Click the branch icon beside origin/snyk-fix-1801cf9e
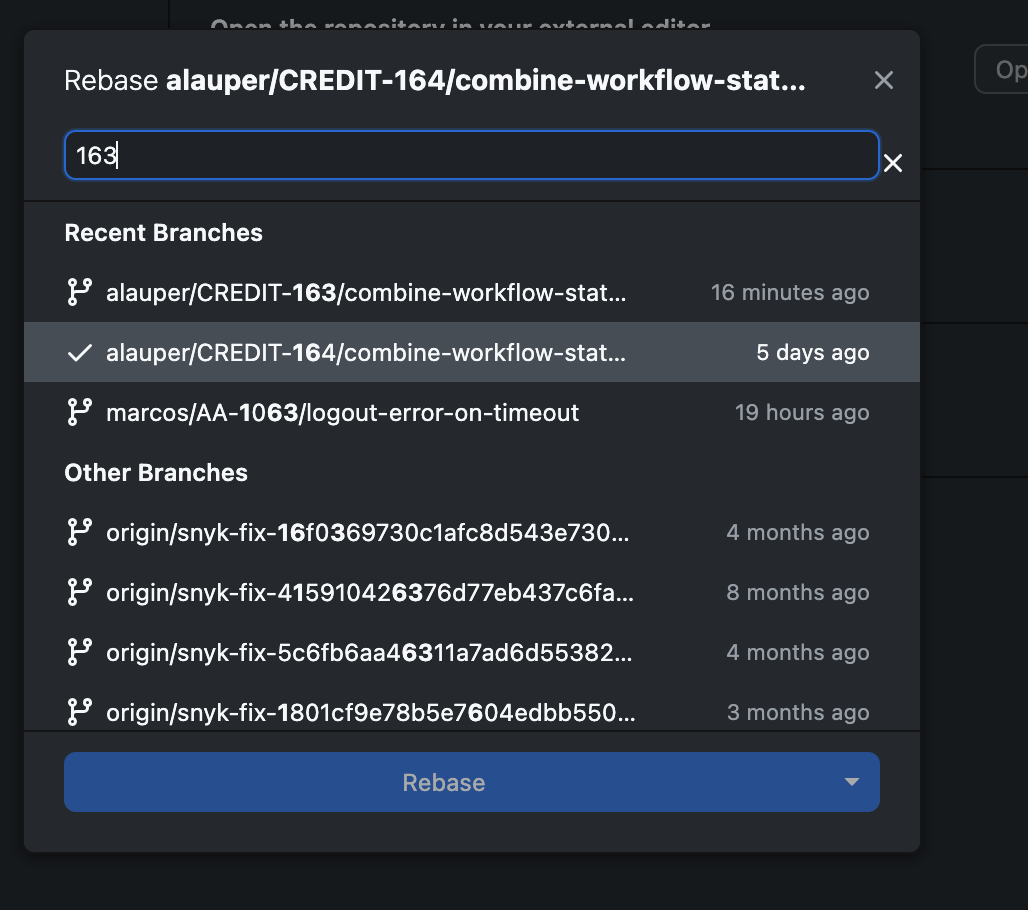 [79, 712]
